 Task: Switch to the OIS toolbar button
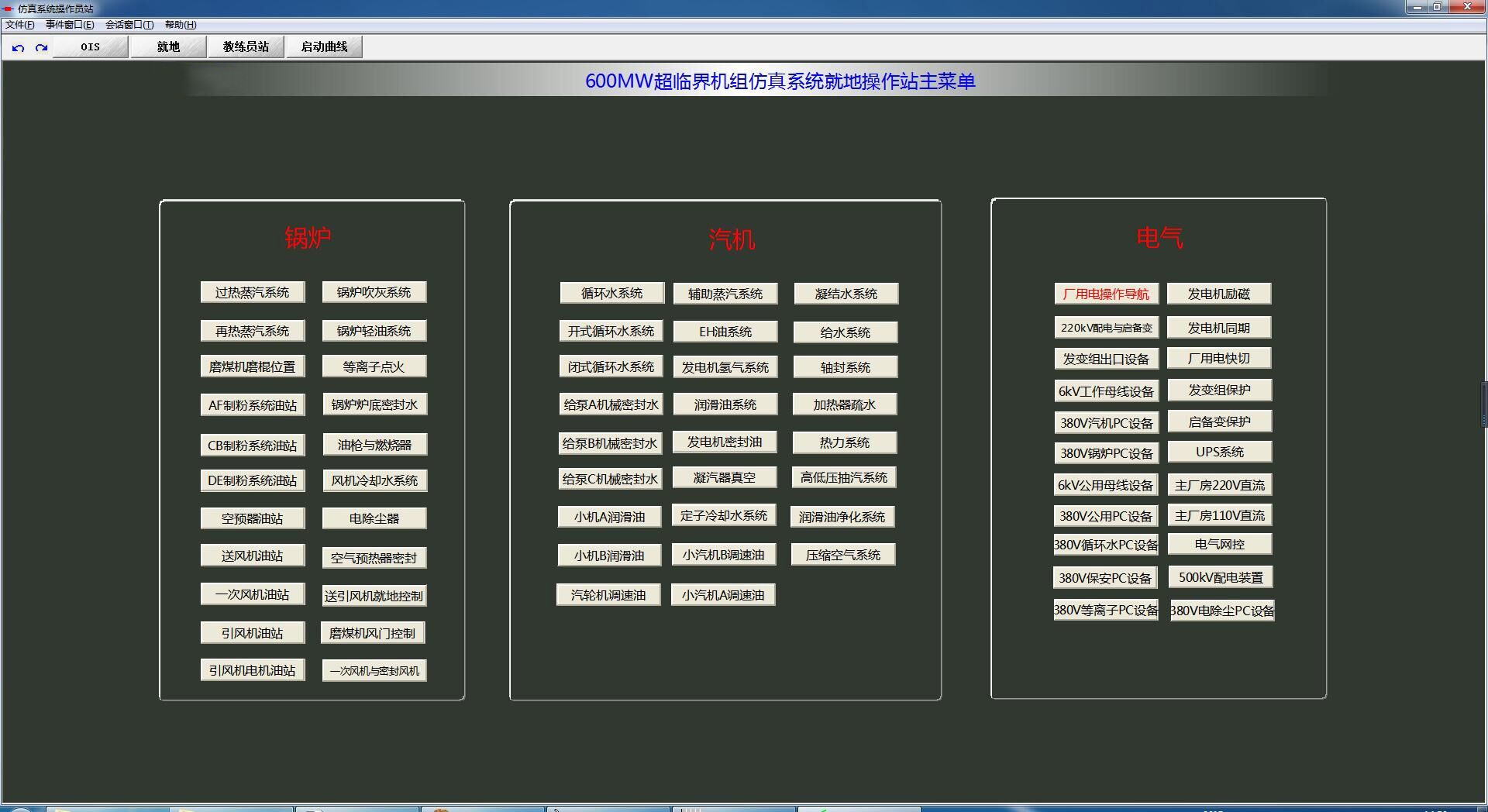(91, 47)
